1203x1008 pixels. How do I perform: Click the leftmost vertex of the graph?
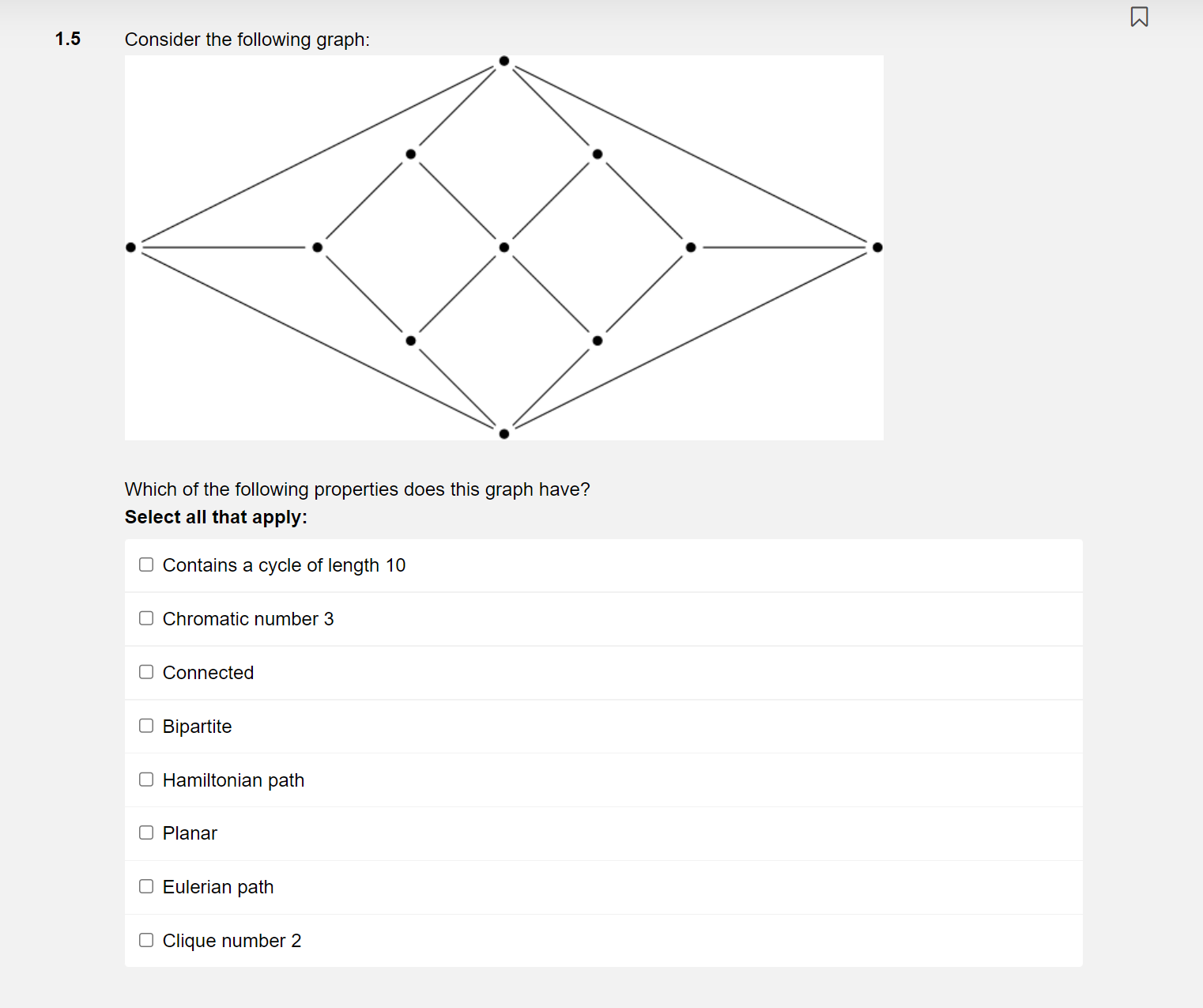(131, 247)
